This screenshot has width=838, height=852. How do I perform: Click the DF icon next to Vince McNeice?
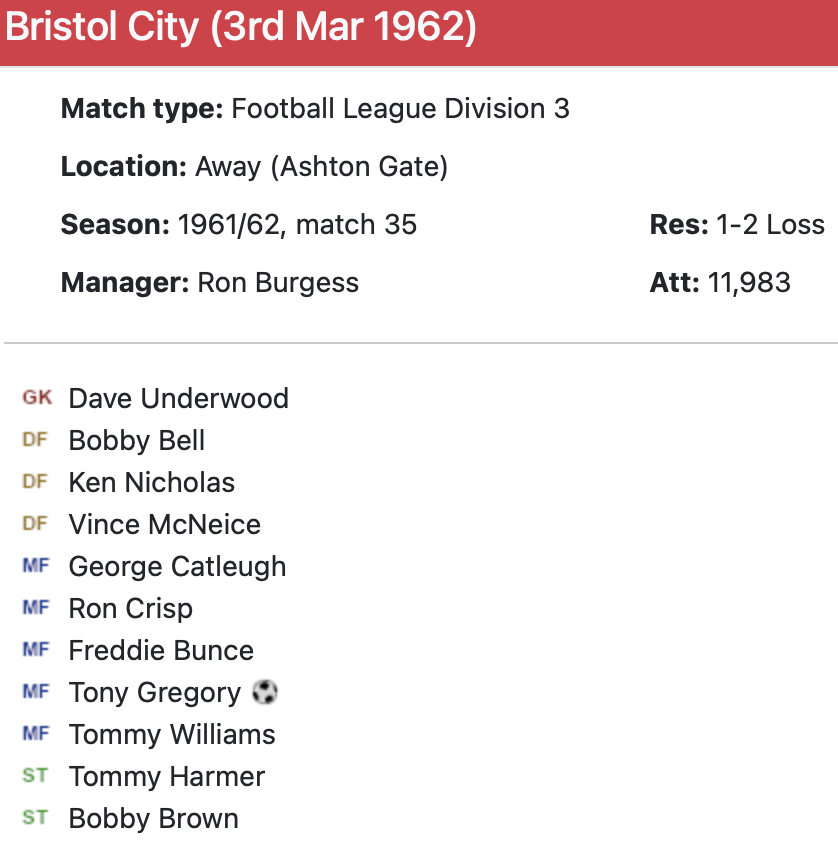coord(35,524)
